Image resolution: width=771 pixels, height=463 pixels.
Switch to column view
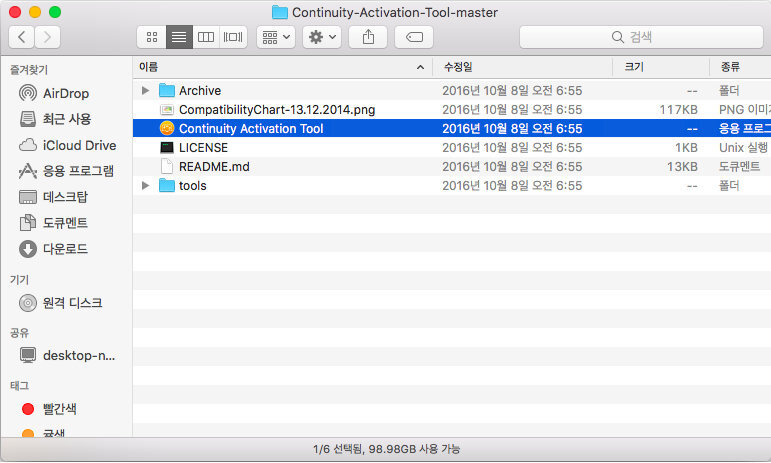tap(206, 37)
